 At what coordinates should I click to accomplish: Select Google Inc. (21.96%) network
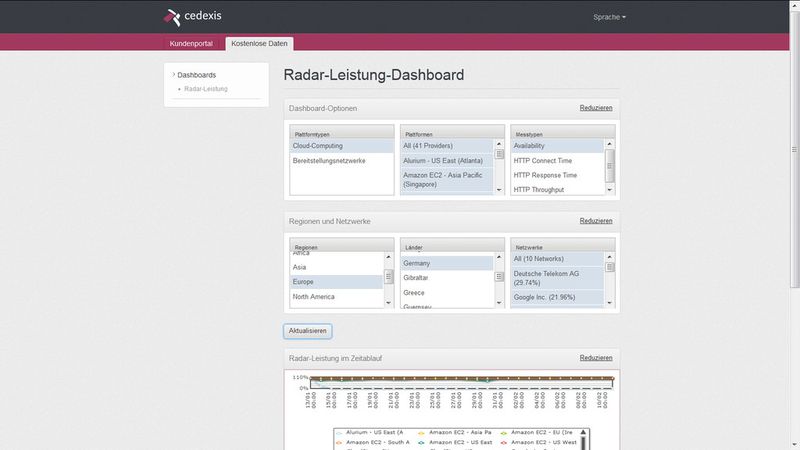(x=558, y=297)
